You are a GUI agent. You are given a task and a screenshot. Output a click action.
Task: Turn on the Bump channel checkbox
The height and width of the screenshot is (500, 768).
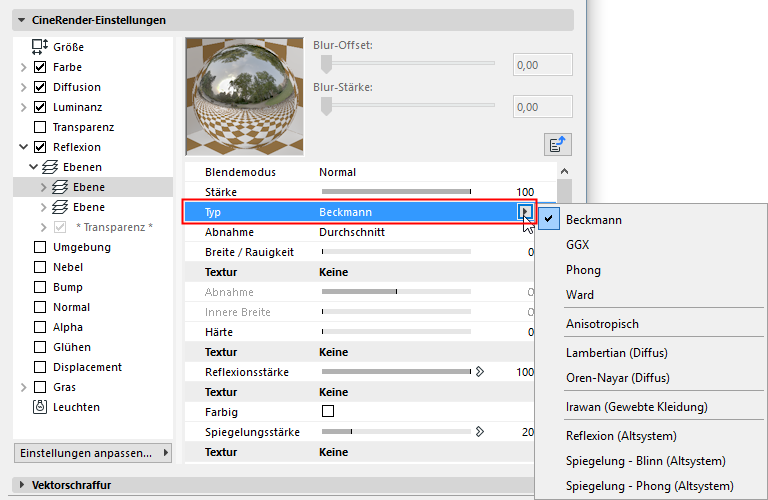40,287
